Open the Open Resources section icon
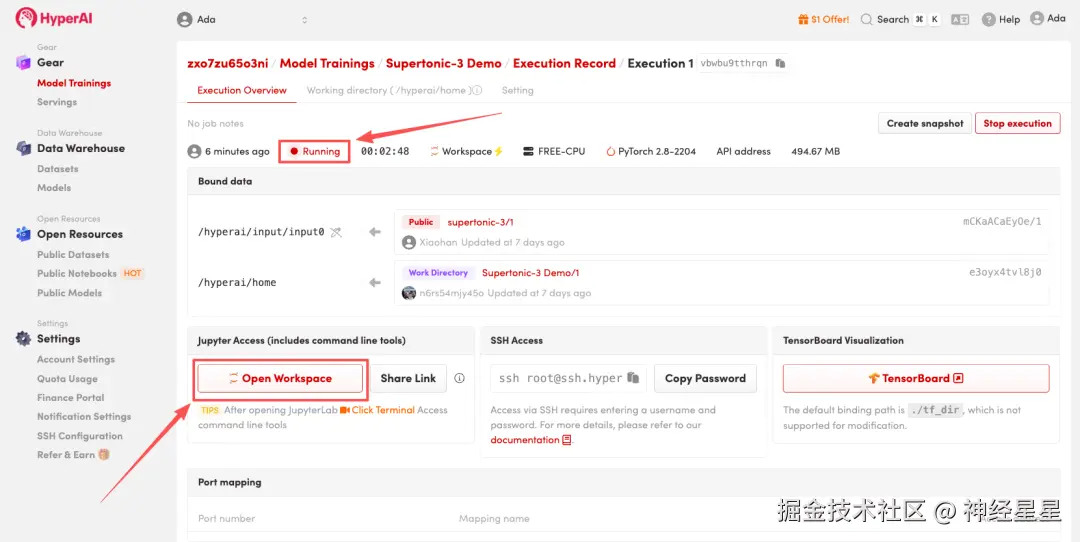This screenshot has width=1080, height=542. 23,234
